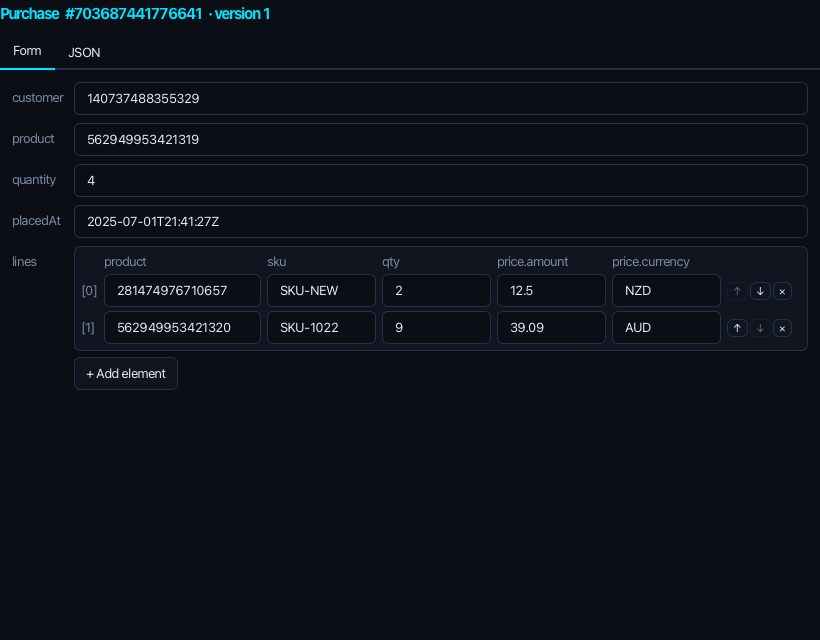The image size is (820, 640).
Task: Click the Add element button
Action: [x=126, y=373]
